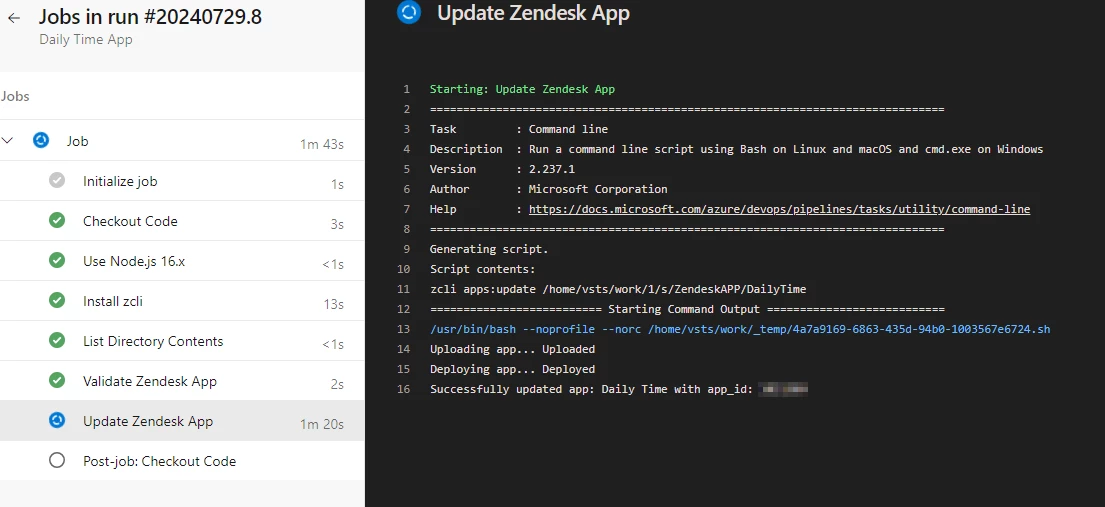Image resolution: width=1105 pixels, height=507 pixels.
Task: Click the Generating script. log line
Action: click(489, 250)
